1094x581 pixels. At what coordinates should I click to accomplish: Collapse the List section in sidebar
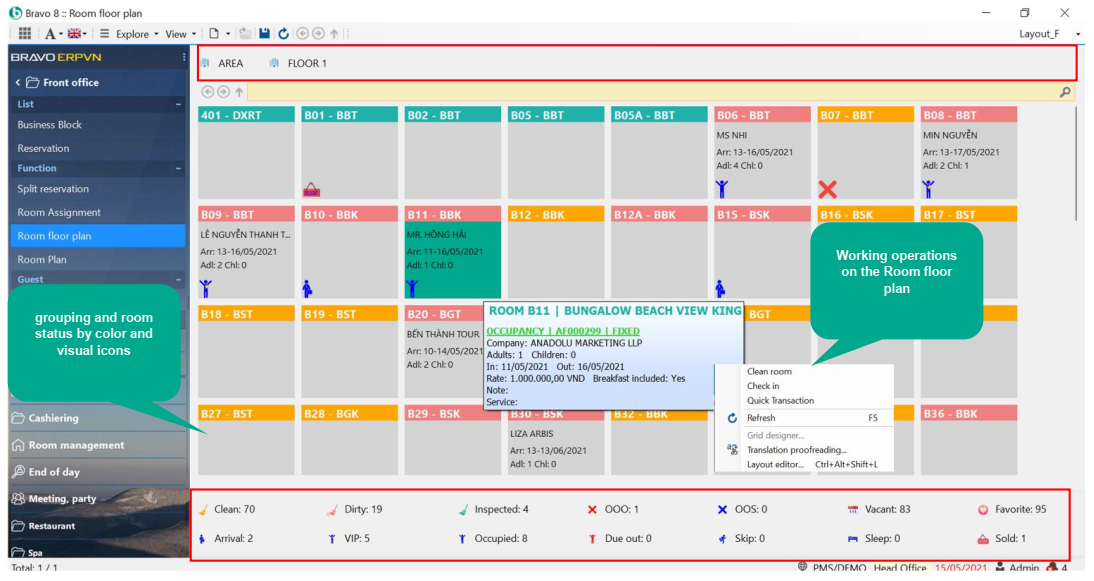178,104
